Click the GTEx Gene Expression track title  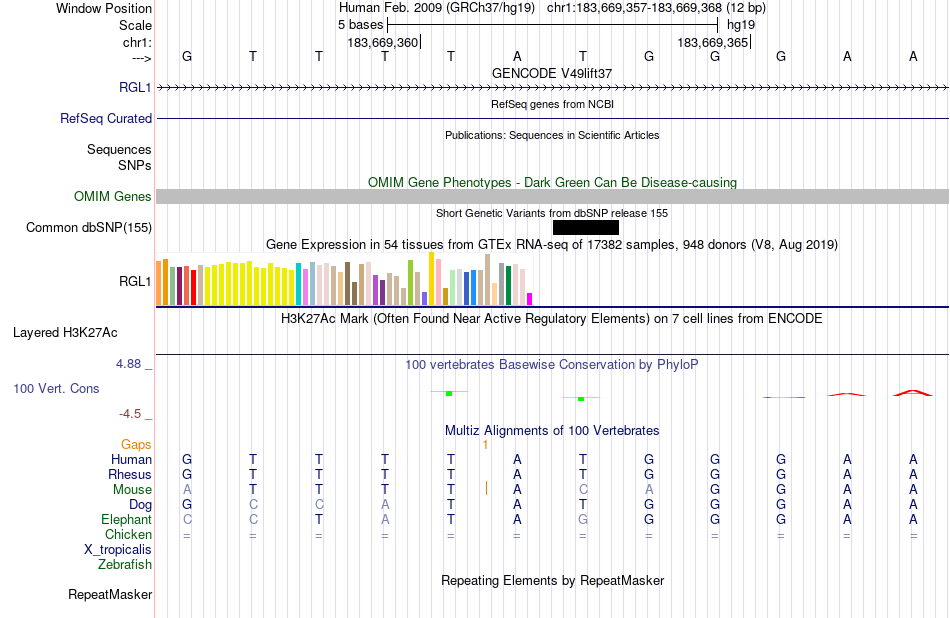pyautogui.click(x=552, y=245)
